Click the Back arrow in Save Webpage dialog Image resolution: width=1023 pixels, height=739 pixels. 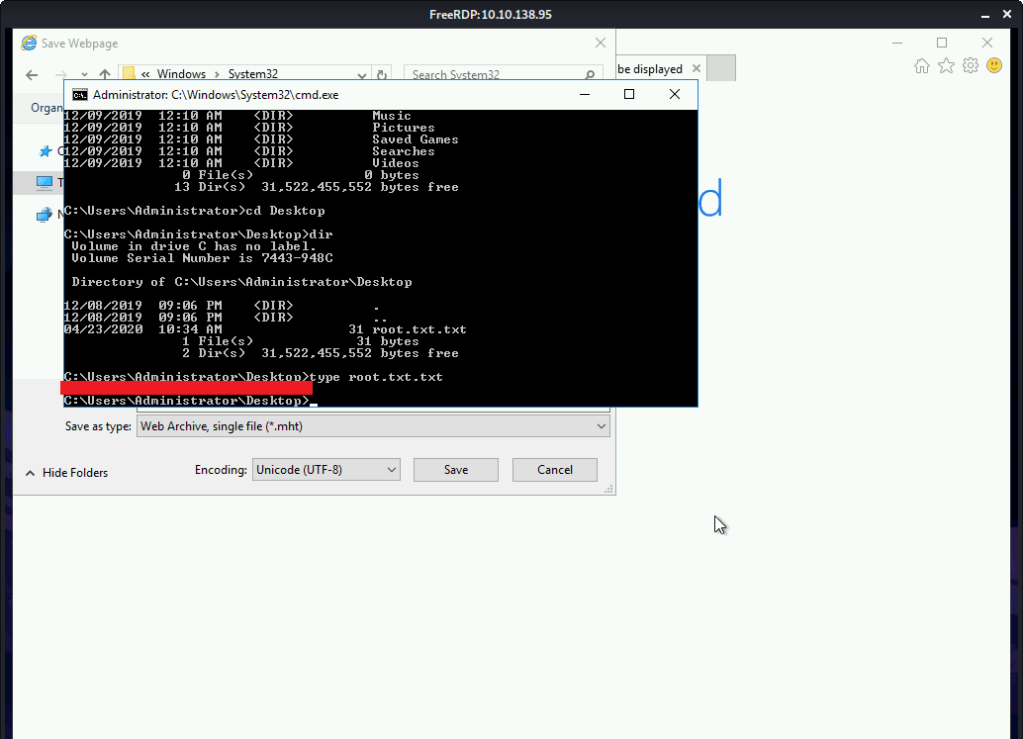pyautogui.click(x=32, y=75)
